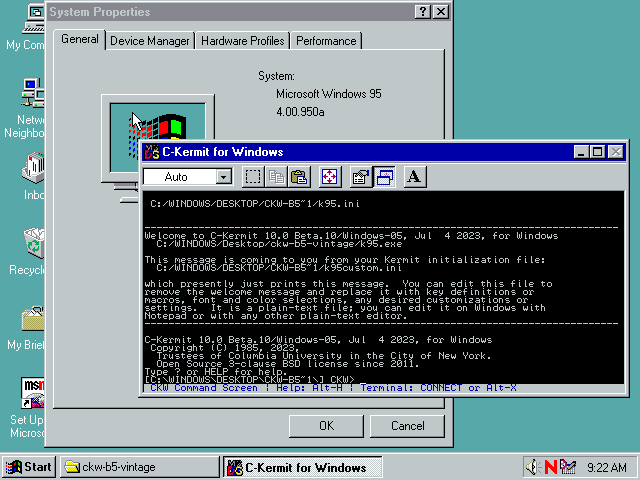Screen dimensions: 640x480
Task: Click the k95custom.ini path line
Action: coord(279,268)
